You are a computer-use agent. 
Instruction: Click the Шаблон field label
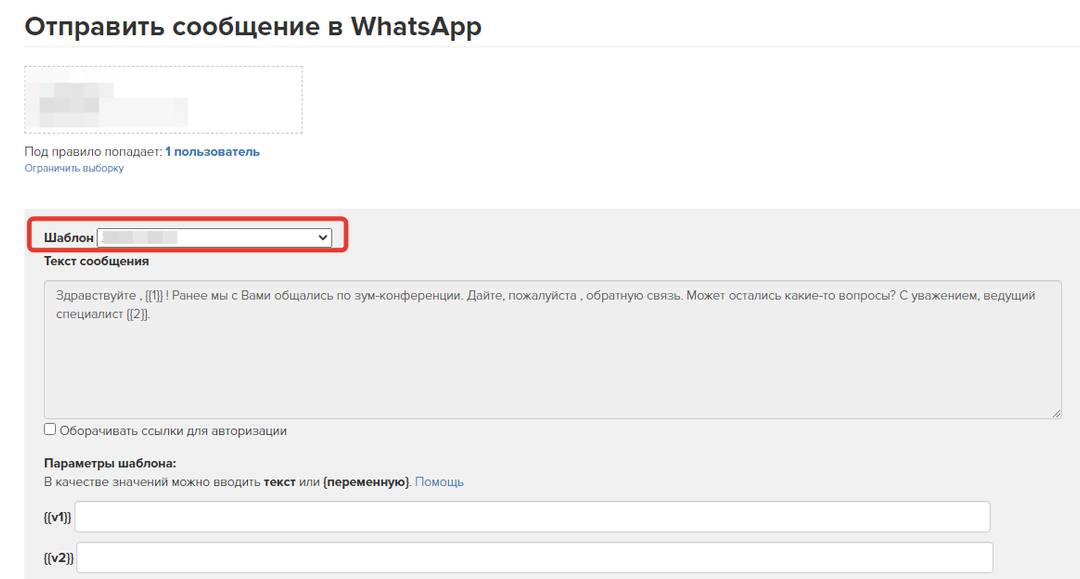(68, 238)
